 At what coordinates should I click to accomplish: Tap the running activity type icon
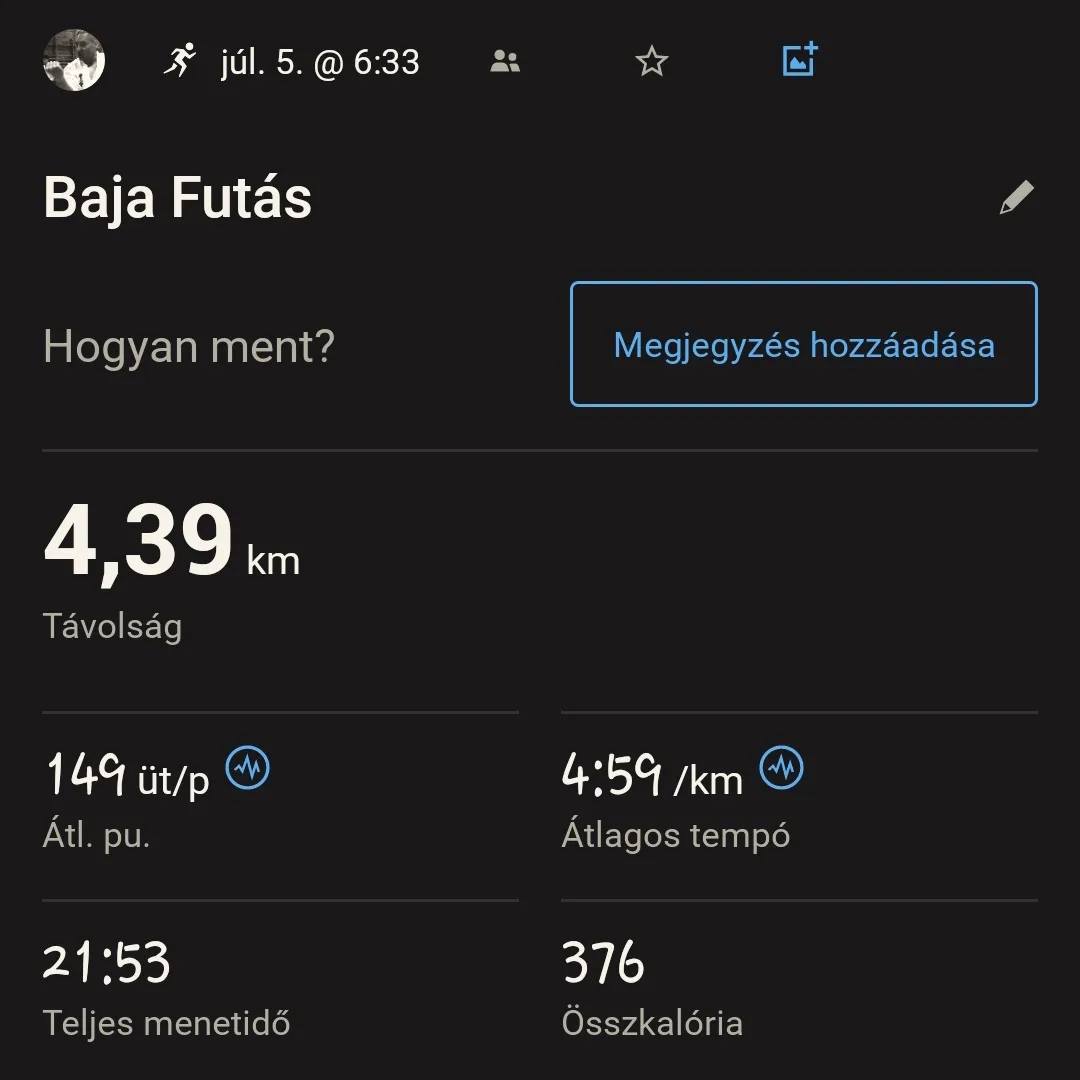click(x=180, y=61)
